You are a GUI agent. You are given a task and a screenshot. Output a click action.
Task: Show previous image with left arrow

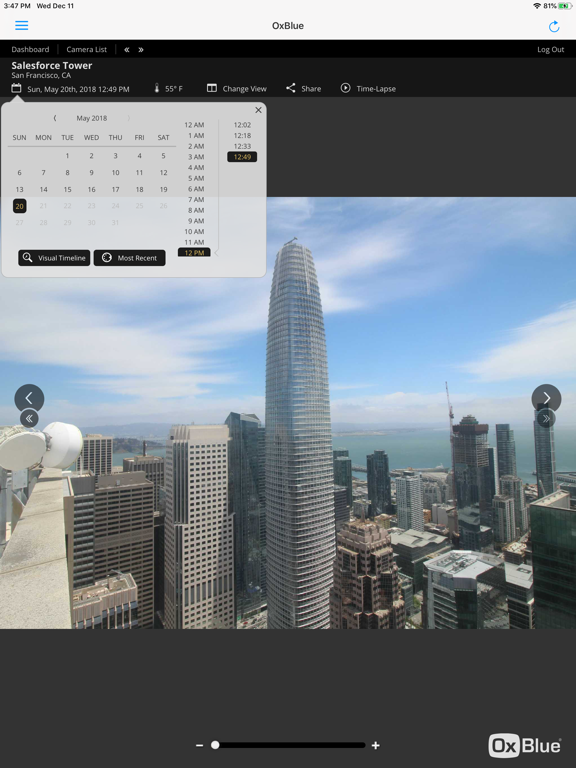tap(29, 399)
